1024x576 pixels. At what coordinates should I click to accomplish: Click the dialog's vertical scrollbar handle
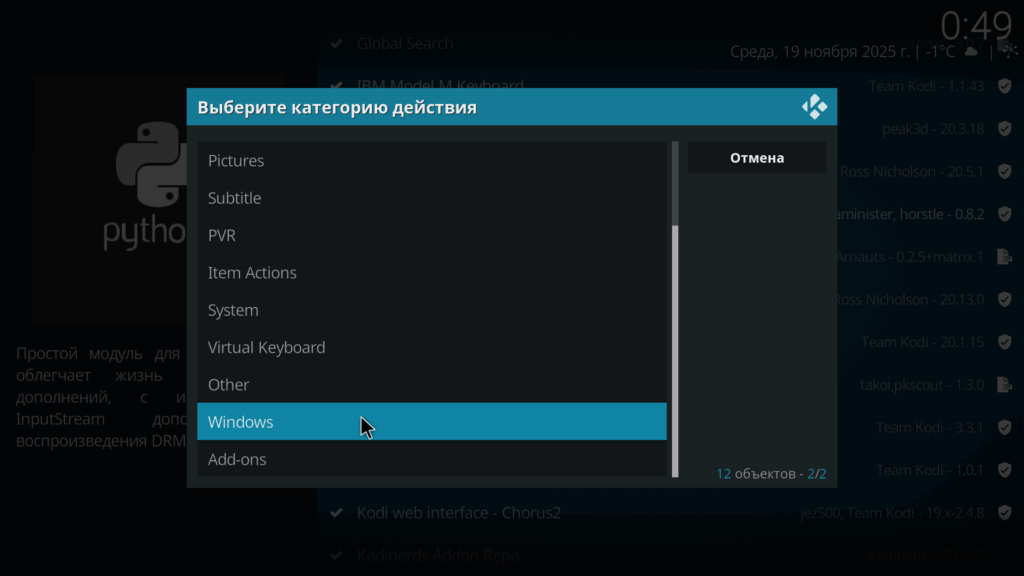(x=675, y=350)
